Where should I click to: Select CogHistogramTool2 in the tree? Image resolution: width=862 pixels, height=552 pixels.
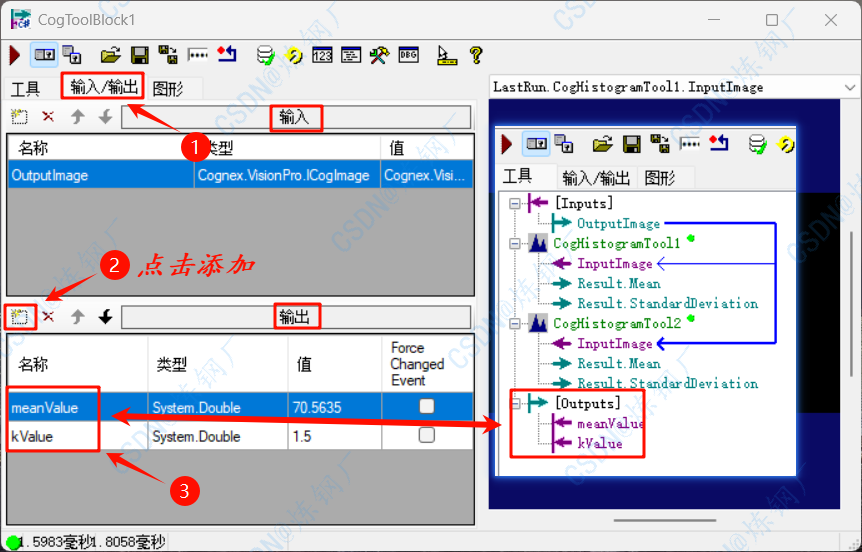pos(617,323)
